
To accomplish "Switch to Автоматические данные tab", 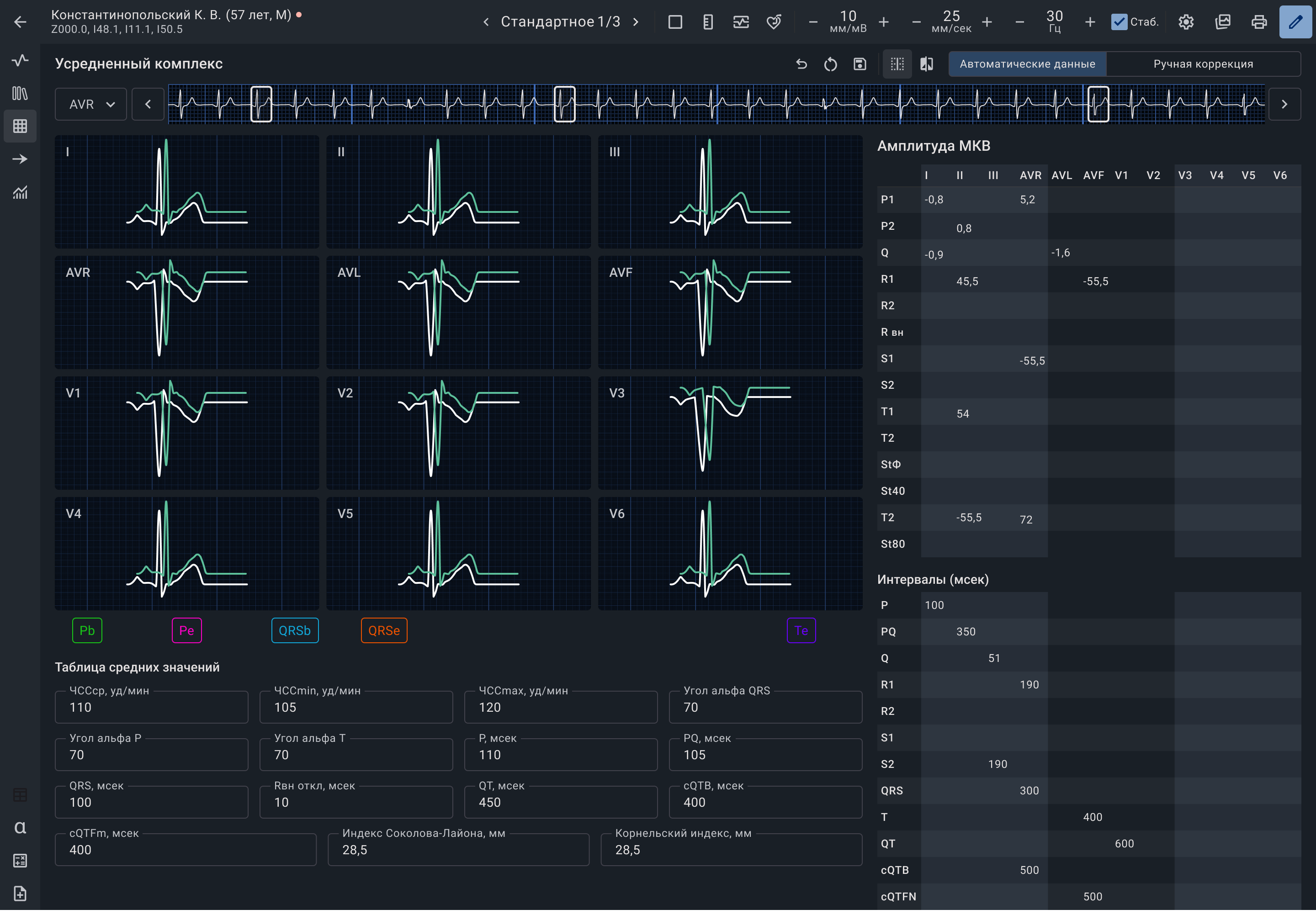I will 1027,63.
